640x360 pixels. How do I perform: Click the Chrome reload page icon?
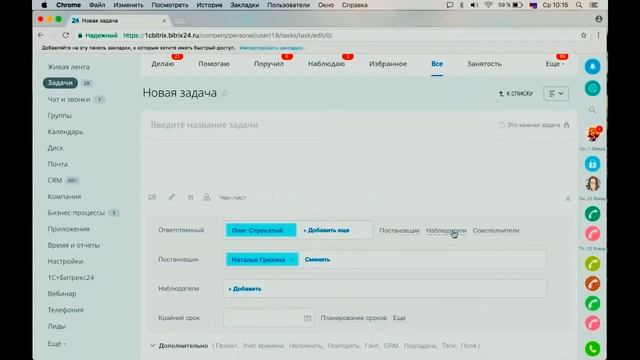[66, 36]
